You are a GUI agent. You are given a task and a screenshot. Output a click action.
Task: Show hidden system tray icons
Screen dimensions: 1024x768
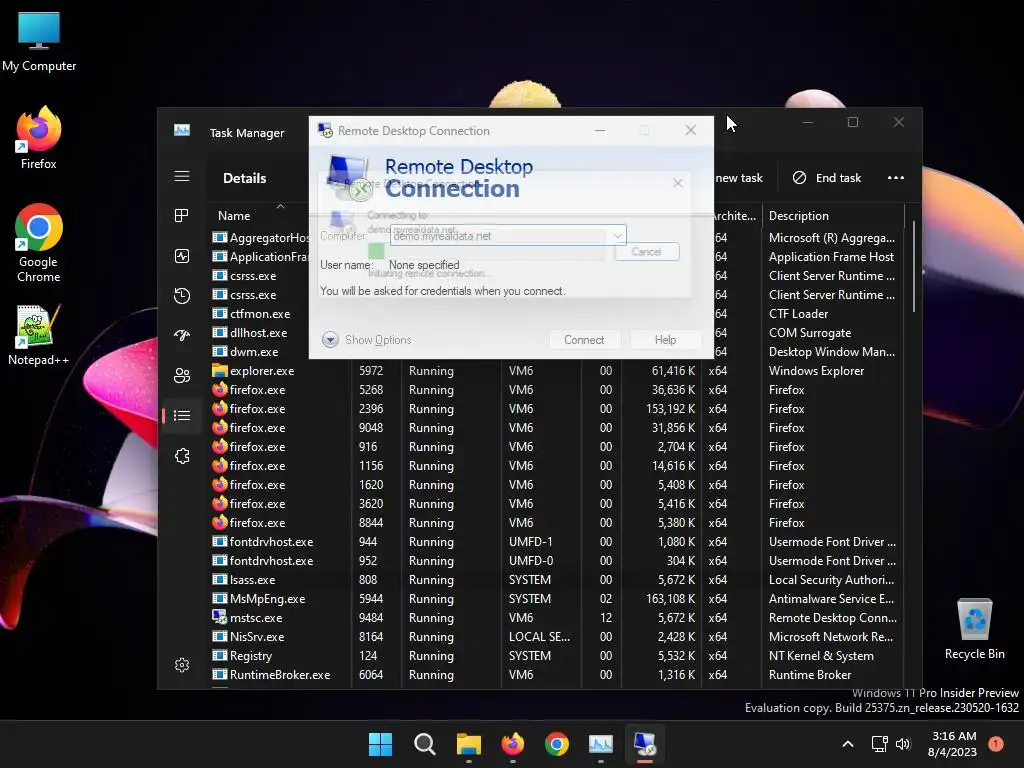[x=848, y=744]
